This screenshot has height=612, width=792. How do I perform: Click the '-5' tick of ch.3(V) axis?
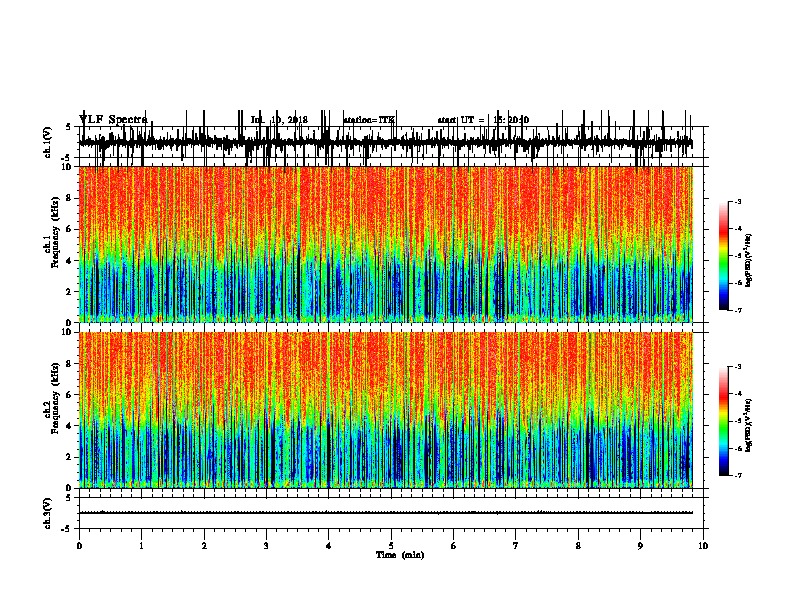pyautogui.click(x=66, y=529)
